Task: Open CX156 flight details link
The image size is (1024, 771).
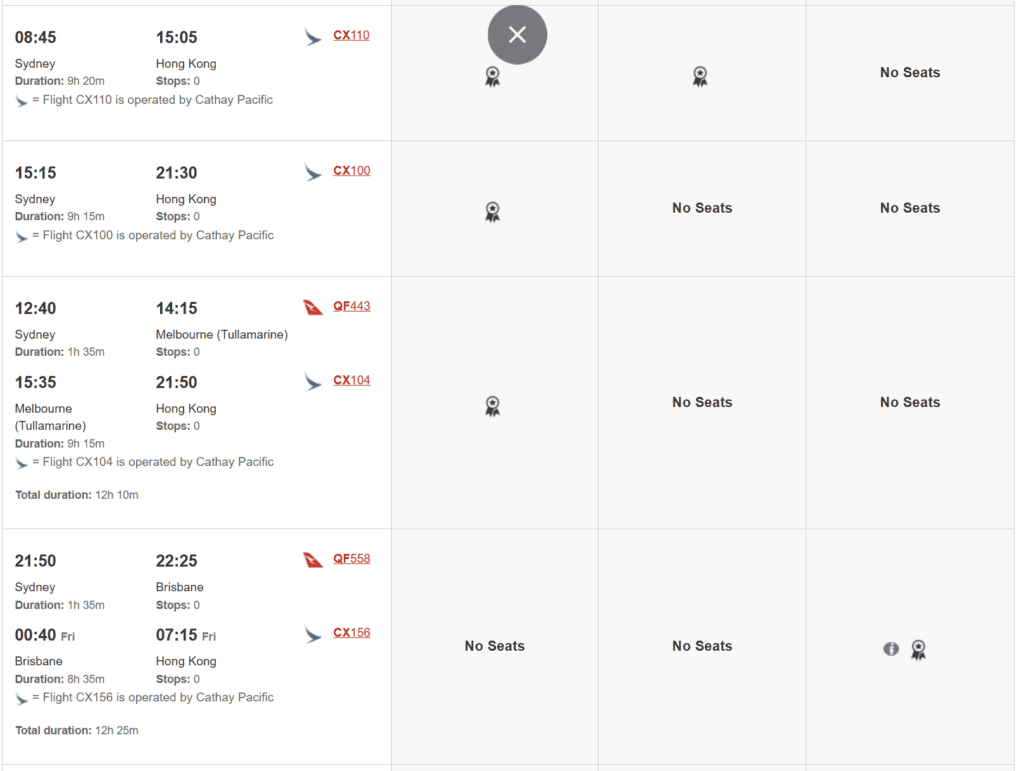Action: pos(351,633)
